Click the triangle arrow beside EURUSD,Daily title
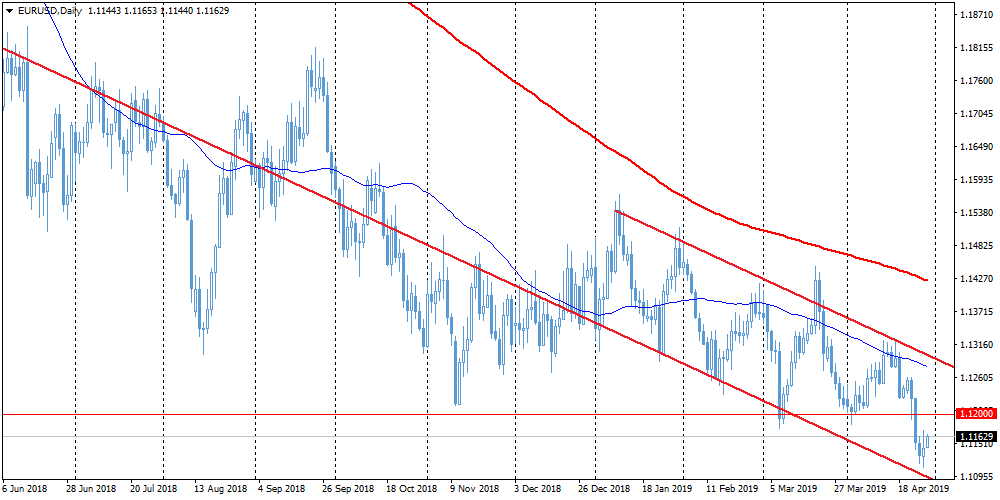Image resolution: width=1000 pixels, height=500 pixels. click(10, 11)
